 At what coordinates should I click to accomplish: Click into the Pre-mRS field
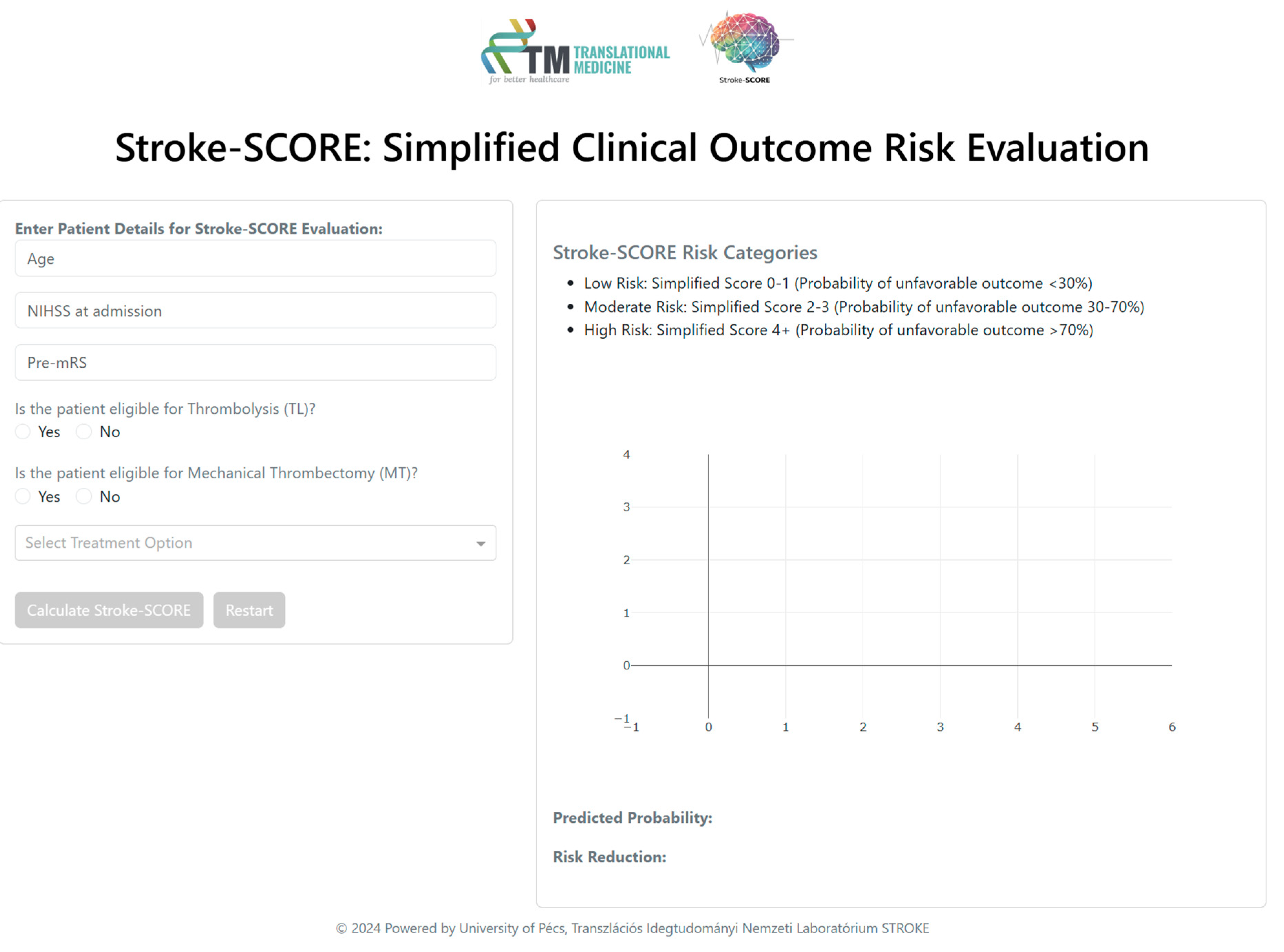click(255, 363)
